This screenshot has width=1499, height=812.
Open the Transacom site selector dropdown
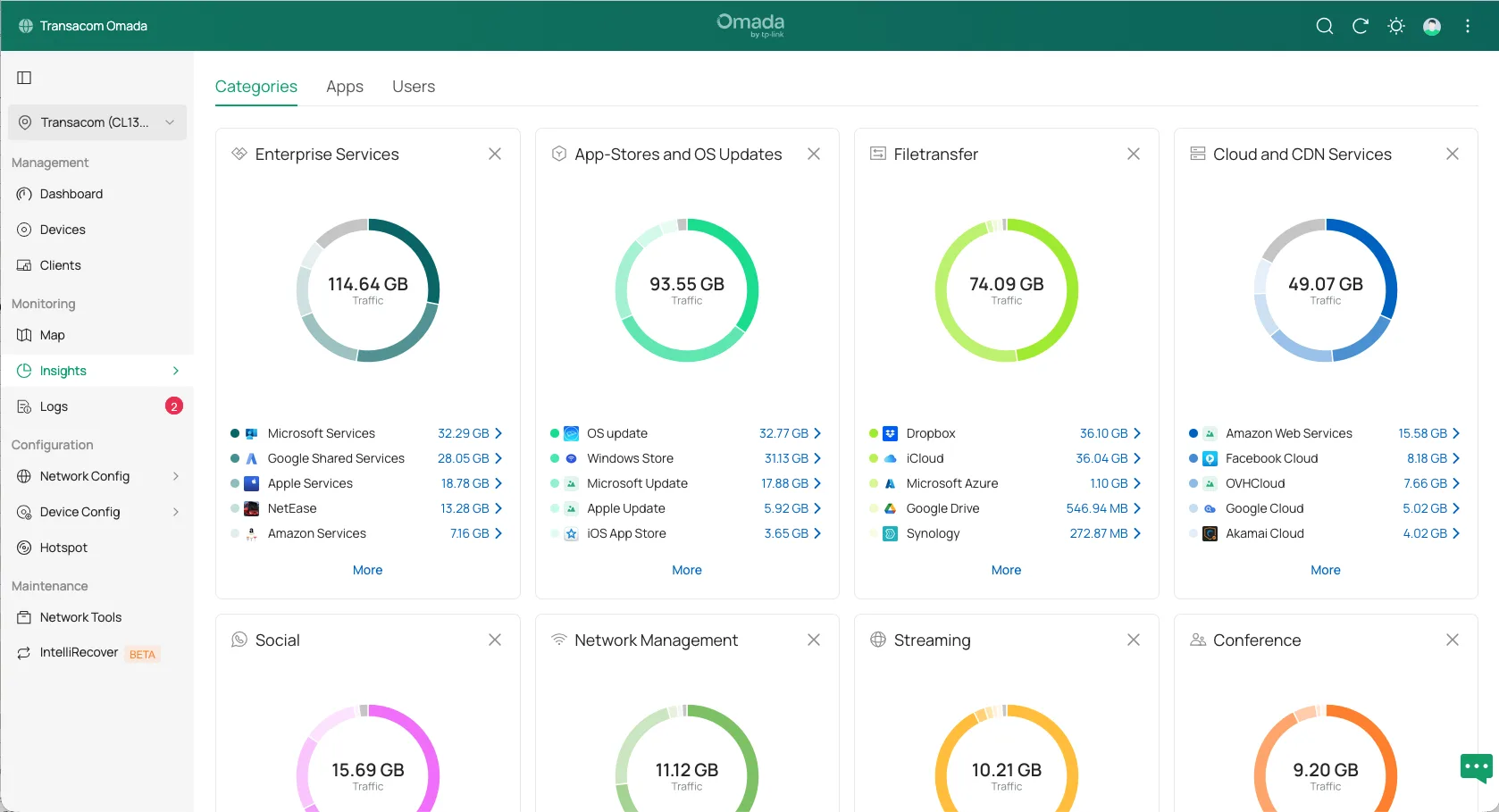(97, 122)
